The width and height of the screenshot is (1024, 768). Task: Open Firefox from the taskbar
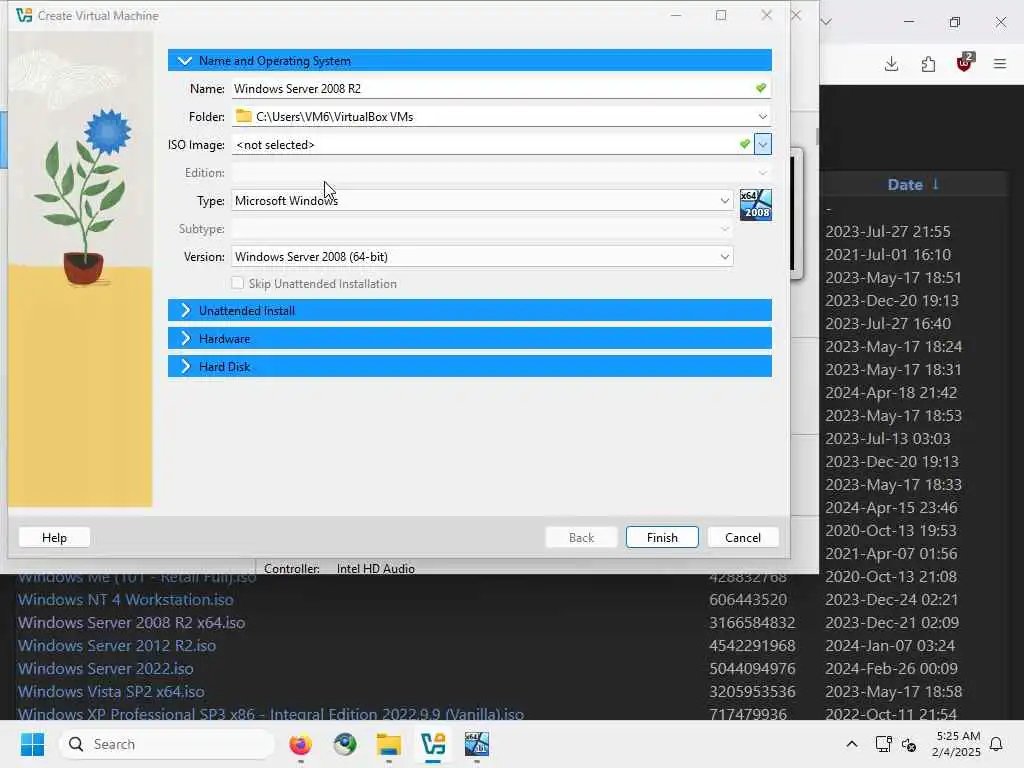300,744
